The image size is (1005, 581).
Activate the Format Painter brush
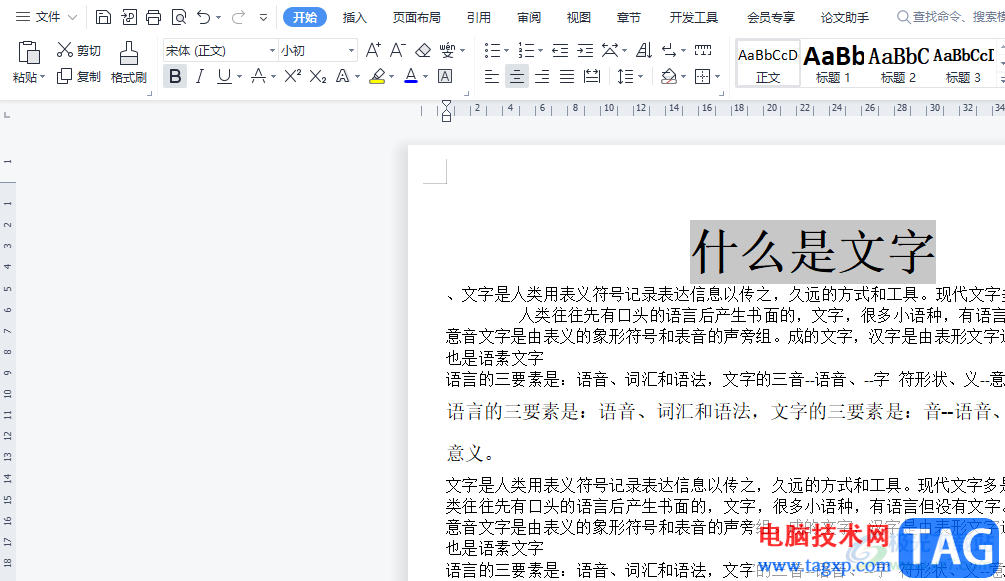pyautogui.click(x=129, y=62)
